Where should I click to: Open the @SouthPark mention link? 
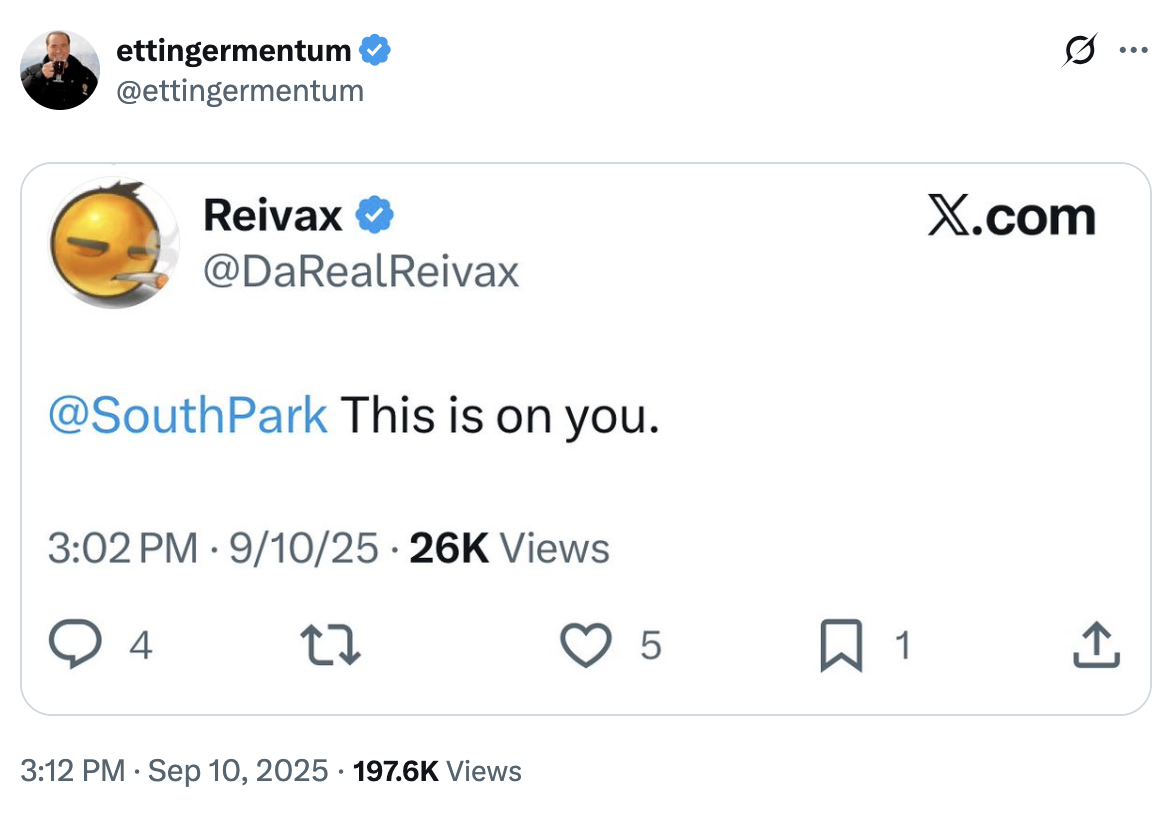click(188, 415)
